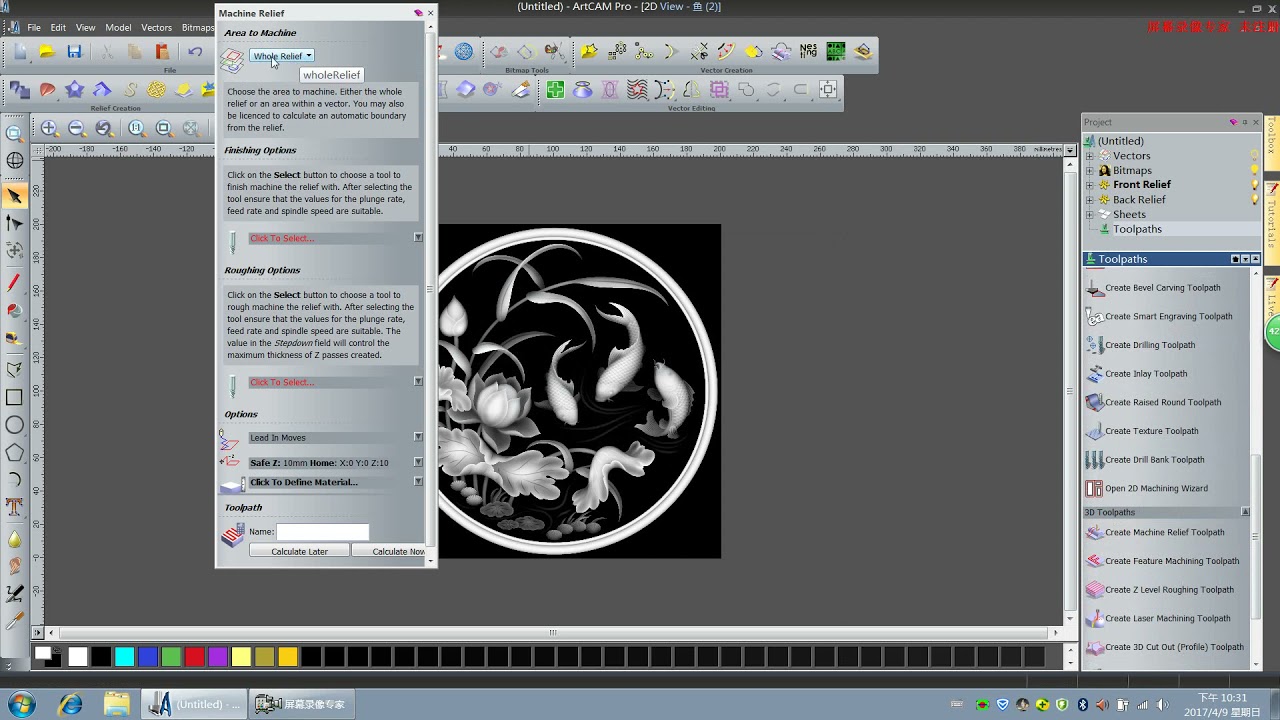Click the blue sphere mesh icon

(x=464, y=51)
